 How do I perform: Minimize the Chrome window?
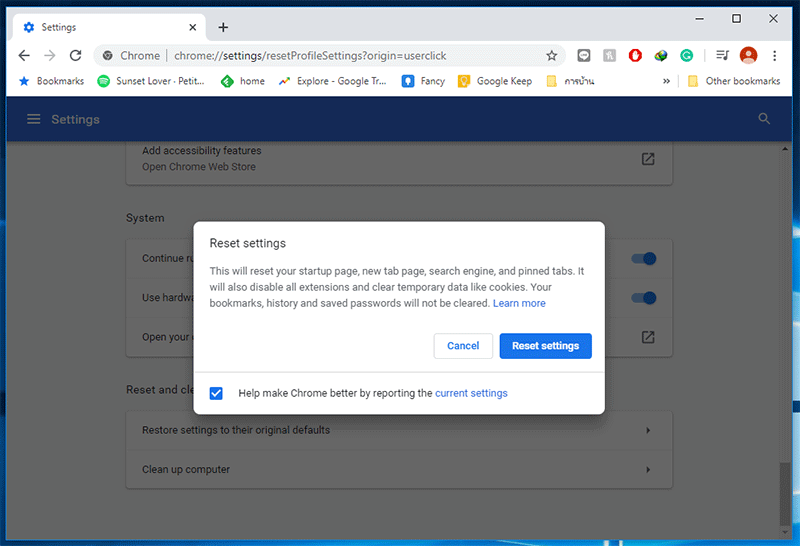coord(699,19)
